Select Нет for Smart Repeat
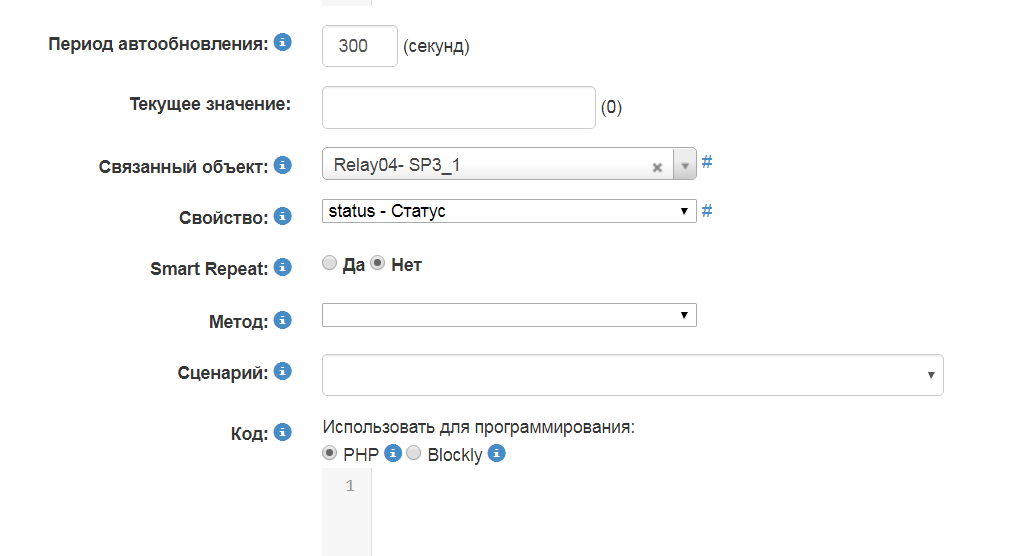1023x556 pixels. point(378,264)
